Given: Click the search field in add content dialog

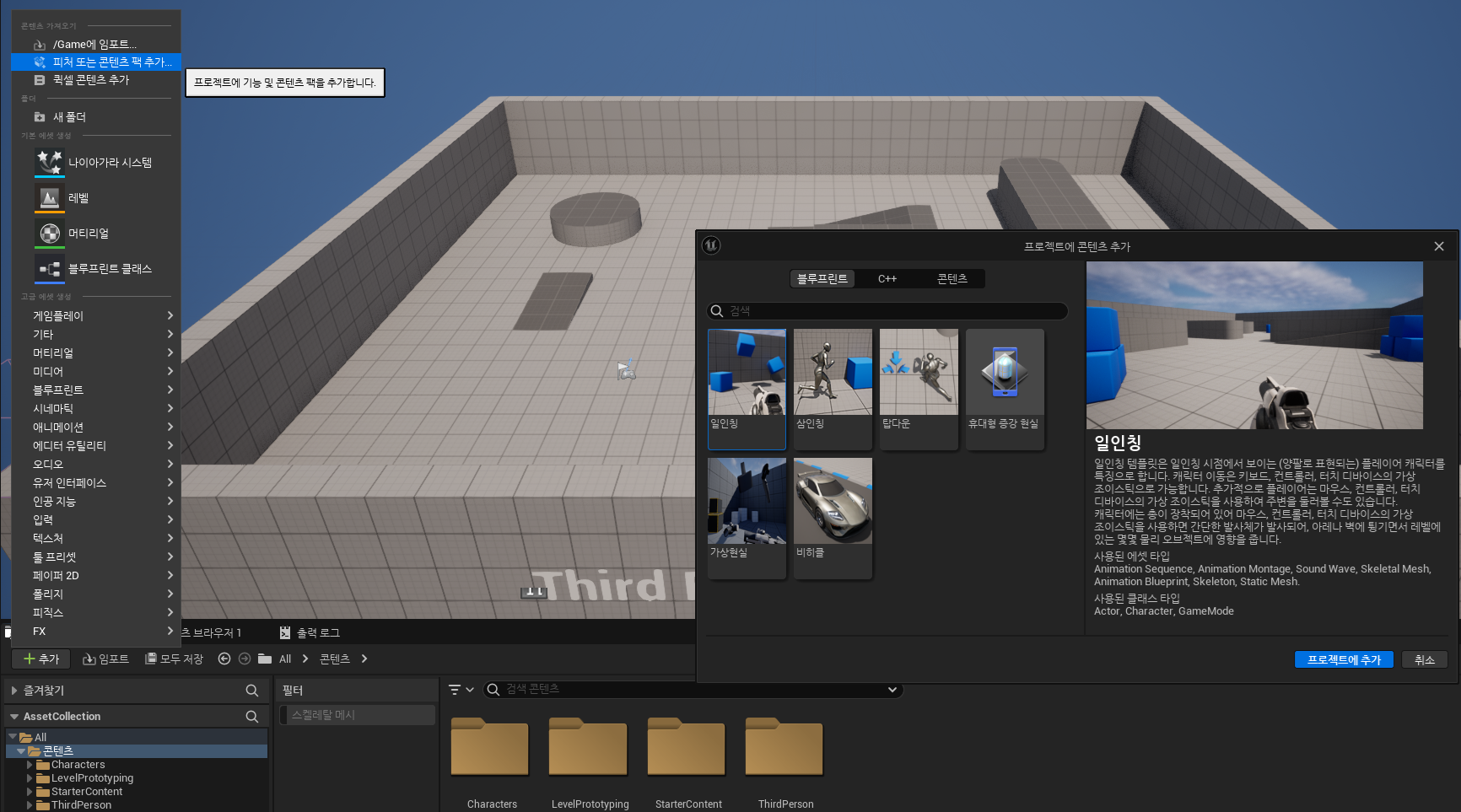Looking at the screenshot, I should 887,311.
